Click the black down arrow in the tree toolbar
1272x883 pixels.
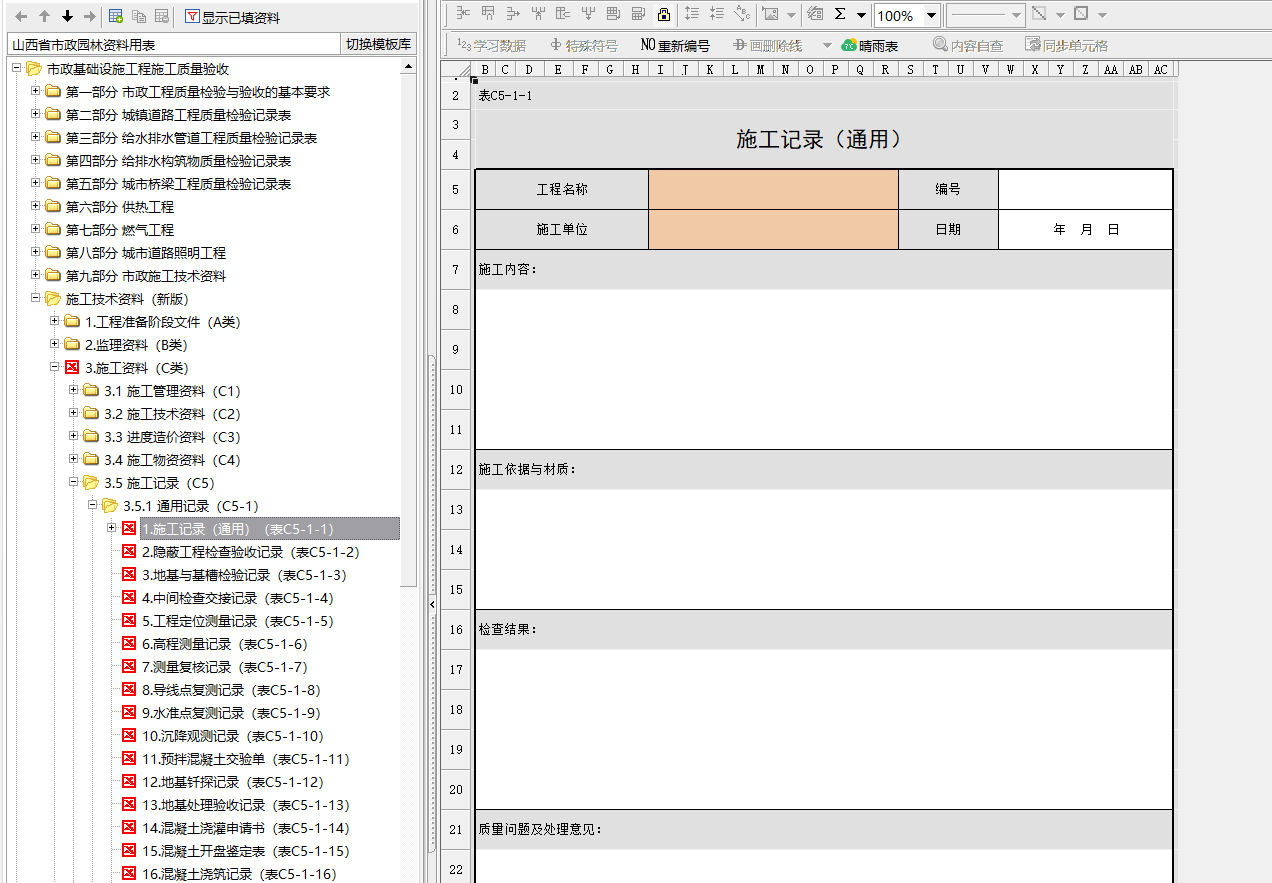(67, 17)
